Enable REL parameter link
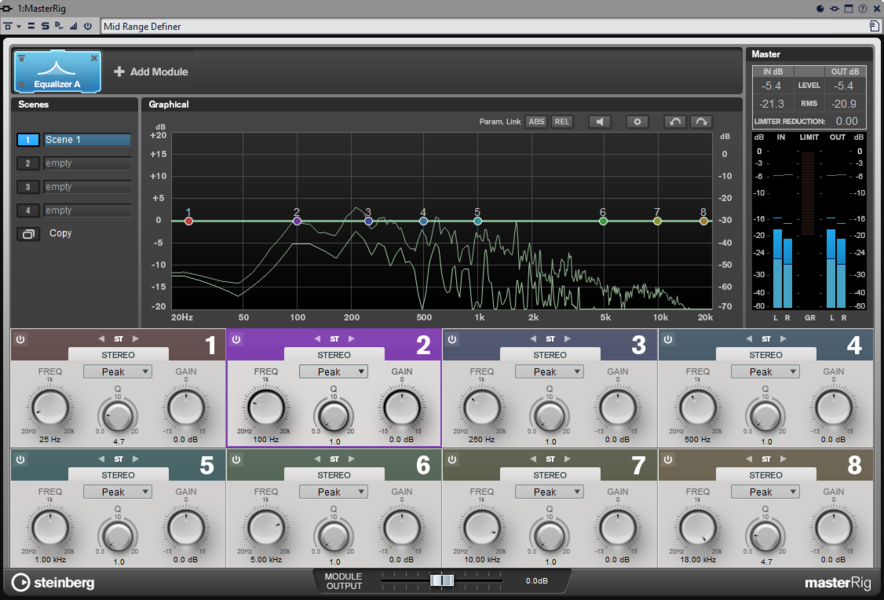Viewport: 884px width, 600px height. click(x=562, y=122)
